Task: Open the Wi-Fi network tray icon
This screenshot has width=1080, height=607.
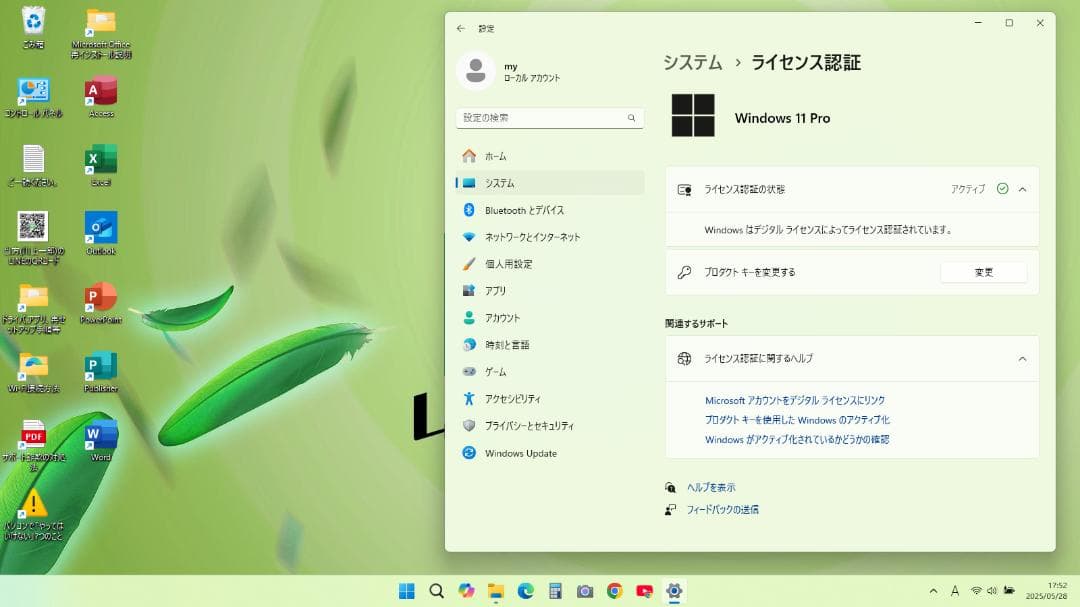Action: pyautogui.click(x=976, y=591)
